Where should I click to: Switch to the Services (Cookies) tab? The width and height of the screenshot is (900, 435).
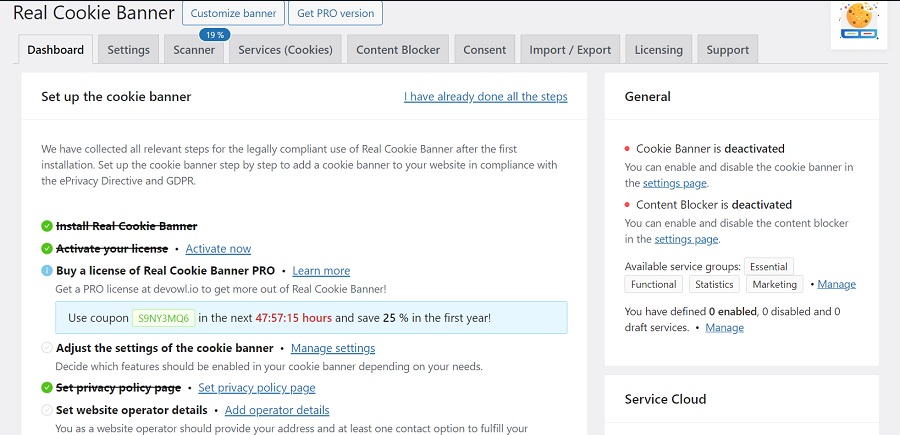(x=285, y=50)
